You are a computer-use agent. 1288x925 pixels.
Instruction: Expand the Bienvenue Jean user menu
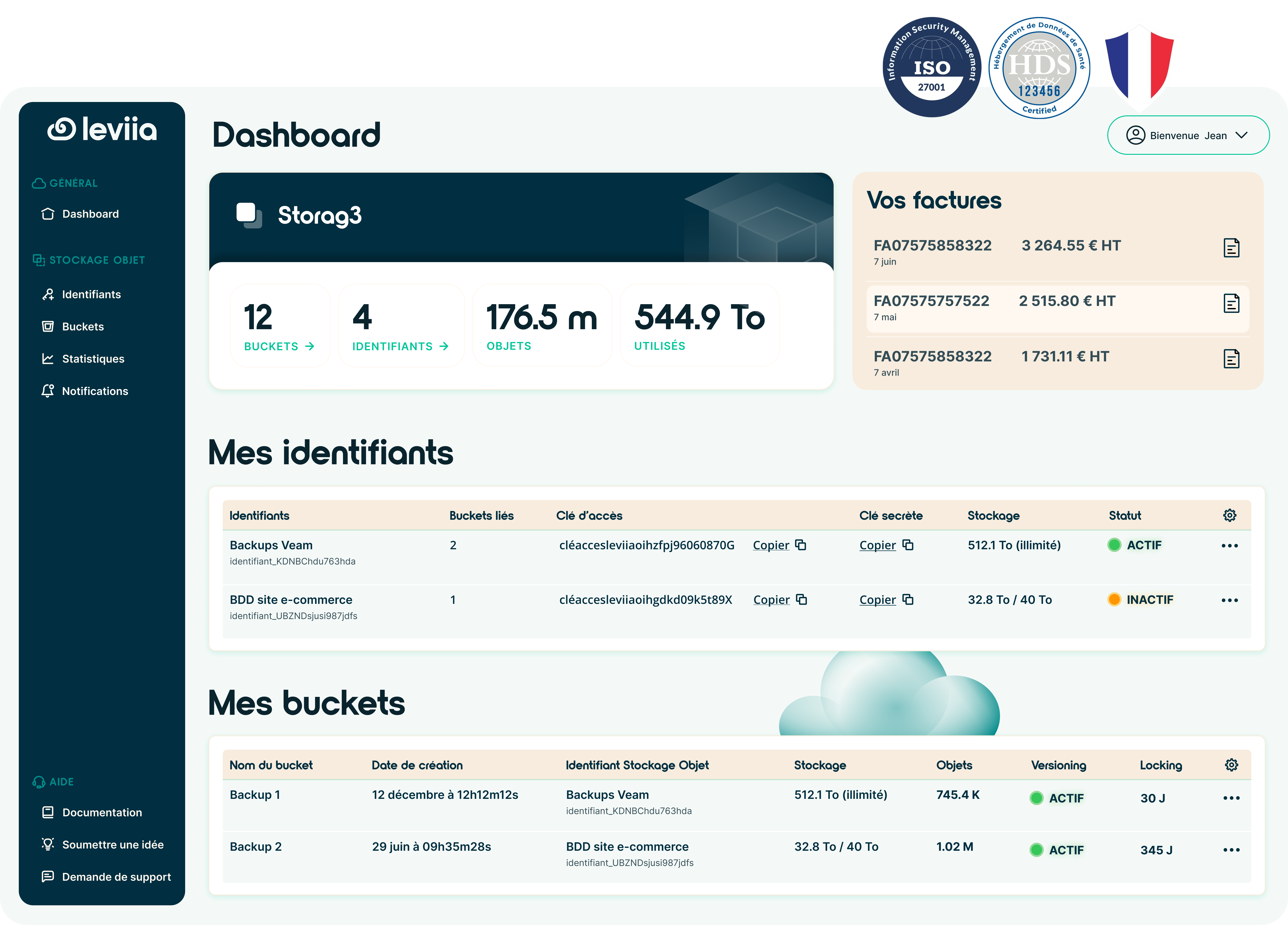(1188, 135)
